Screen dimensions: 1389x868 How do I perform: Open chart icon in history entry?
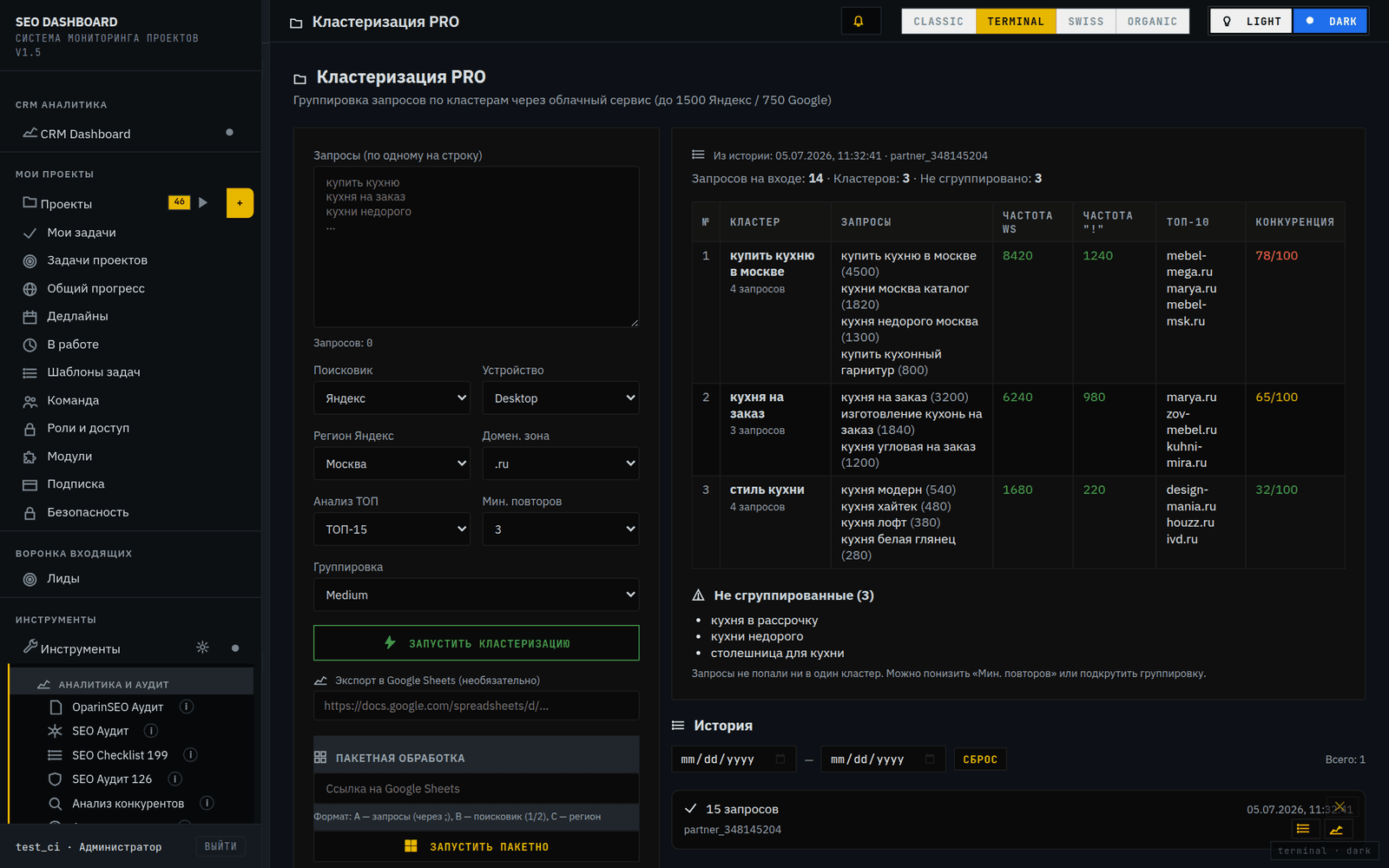pos(1337,829)
